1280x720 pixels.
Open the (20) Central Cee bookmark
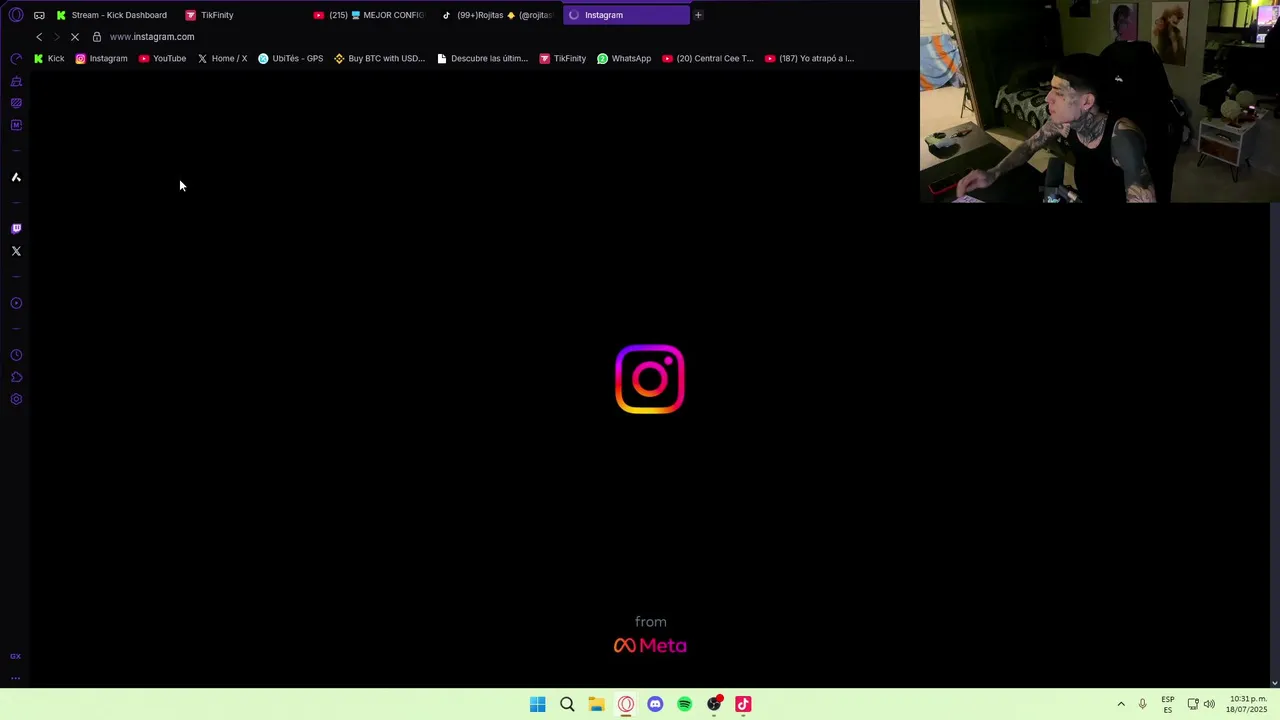click(708, 58)
